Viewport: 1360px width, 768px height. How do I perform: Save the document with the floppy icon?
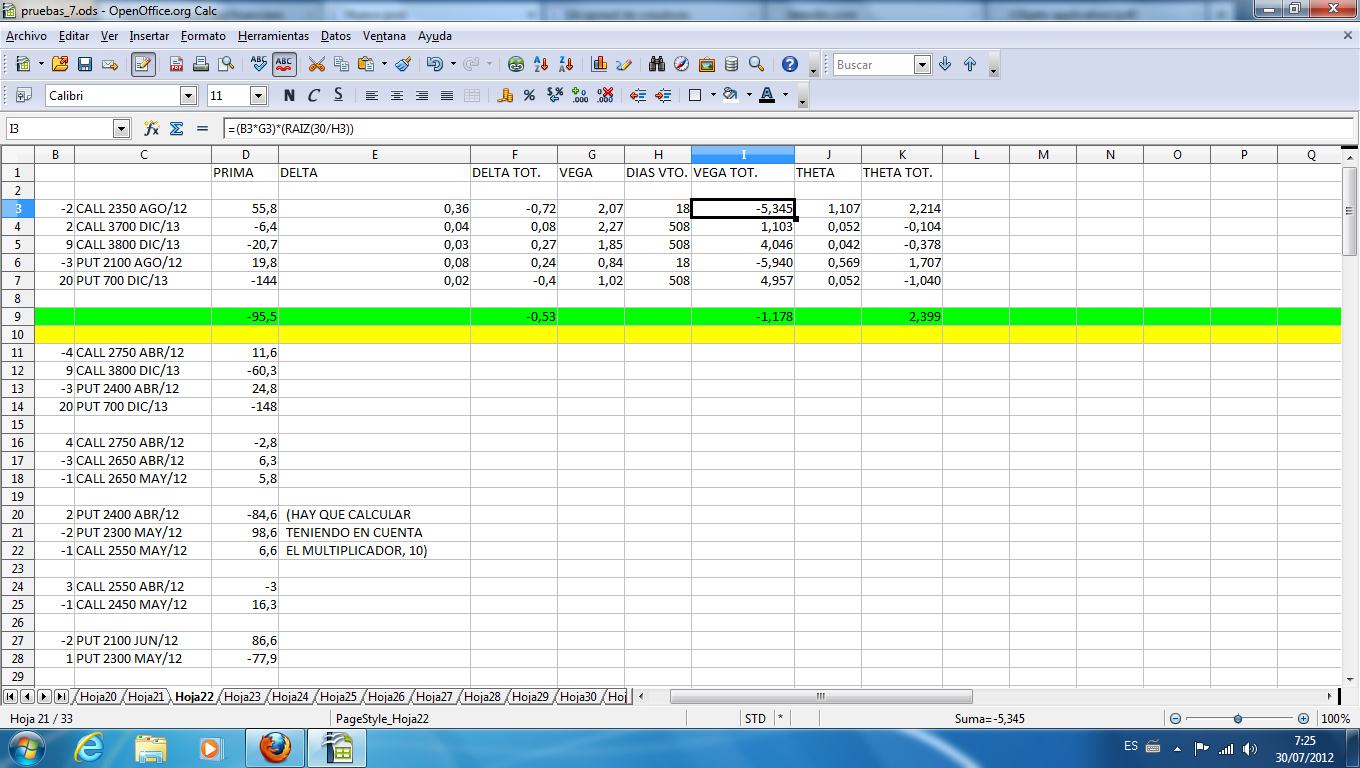pos(85,64)
